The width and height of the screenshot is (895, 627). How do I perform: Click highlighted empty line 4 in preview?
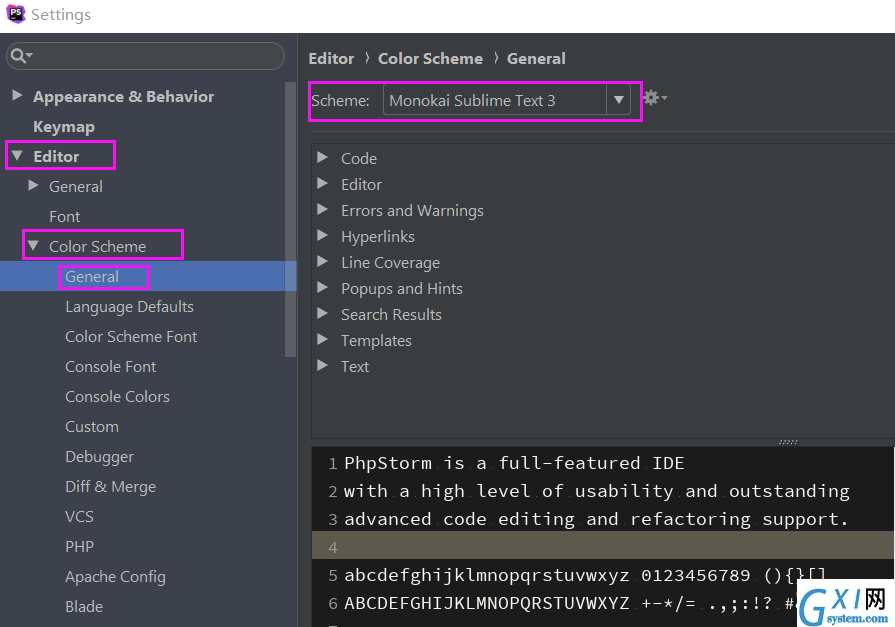603,545
